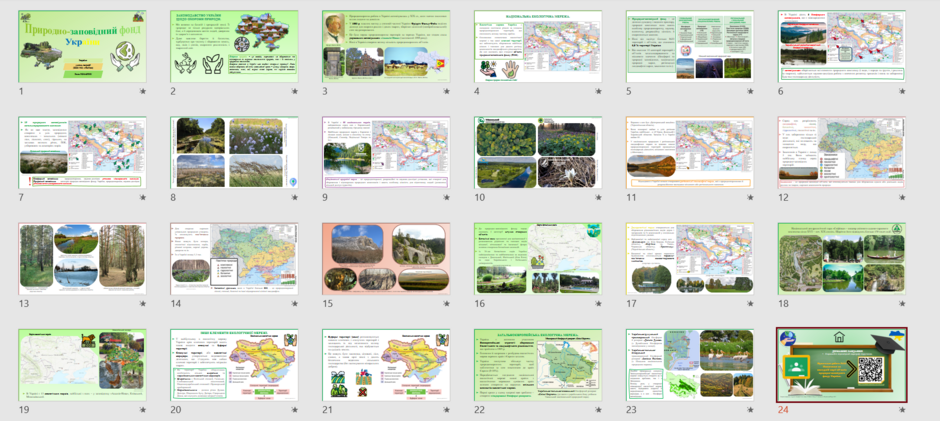Click the transition star icon under slide 7
This screenshot has height=421, width=940.
[143, 197]
